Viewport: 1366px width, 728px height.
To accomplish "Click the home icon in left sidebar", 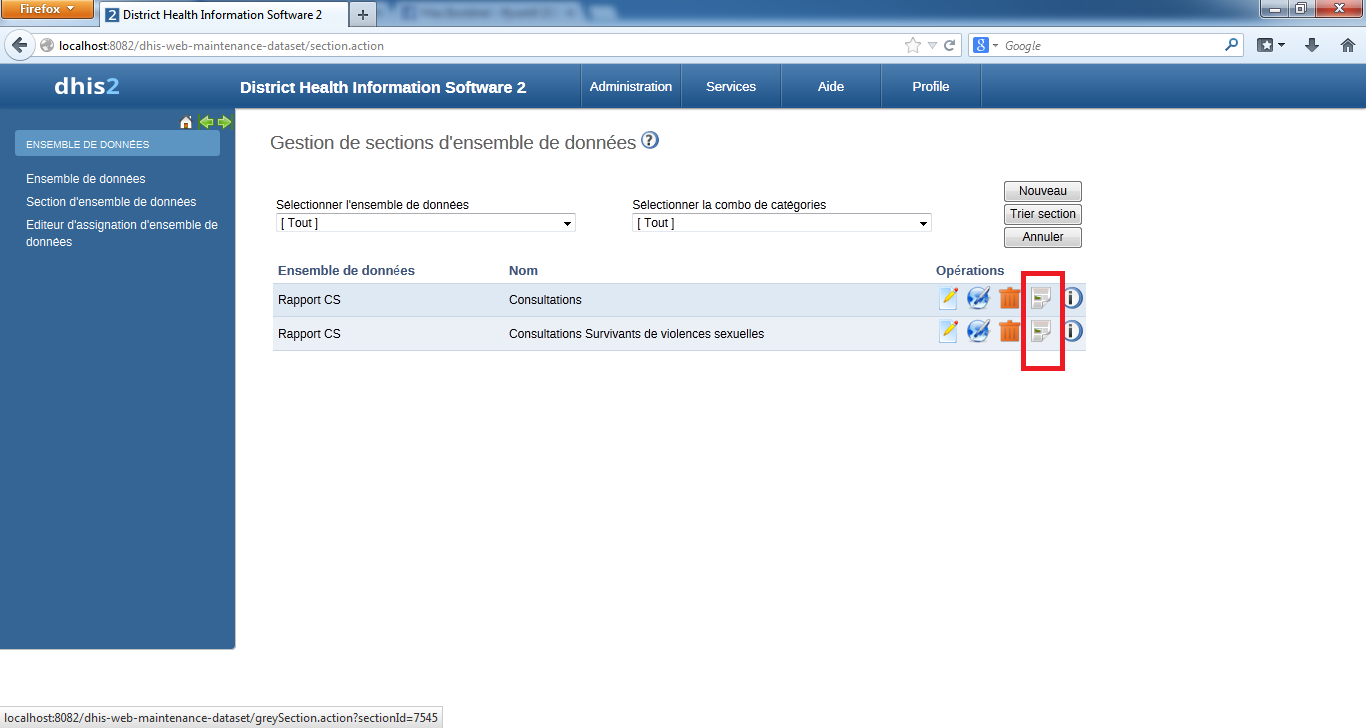I will click(x=186, y=122).
